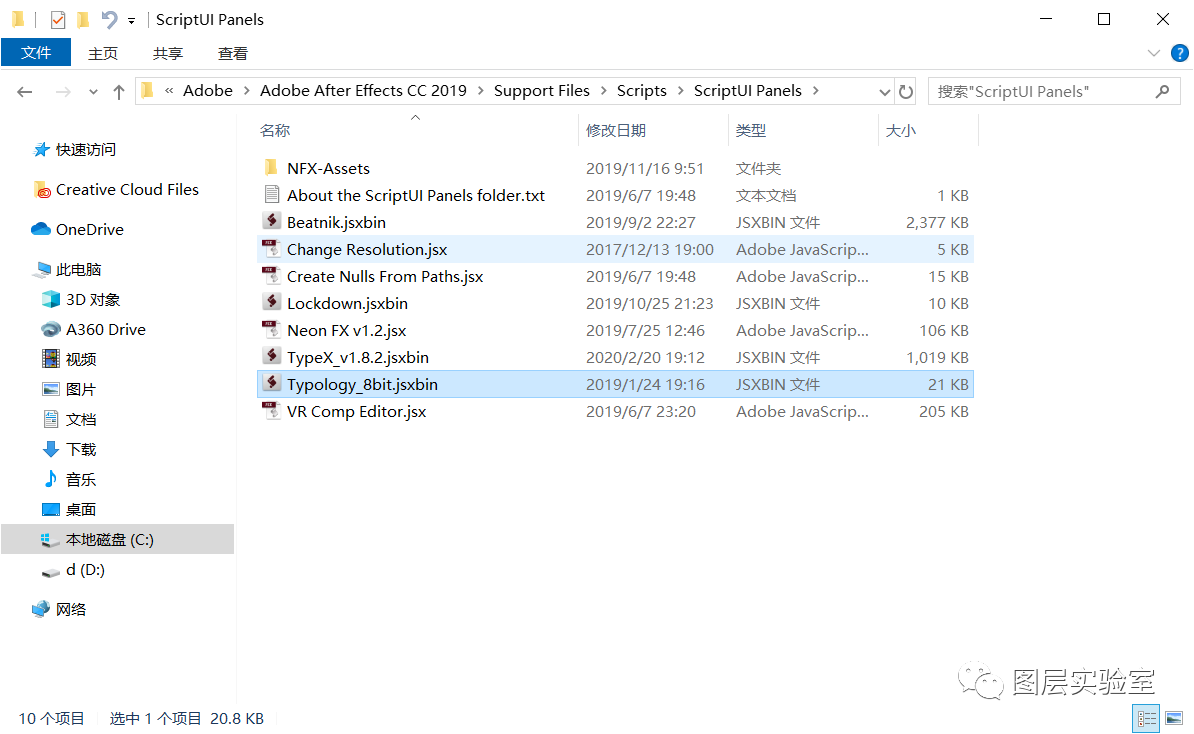Navigate to Scripts breadcrumb

[x=641, y=91]
